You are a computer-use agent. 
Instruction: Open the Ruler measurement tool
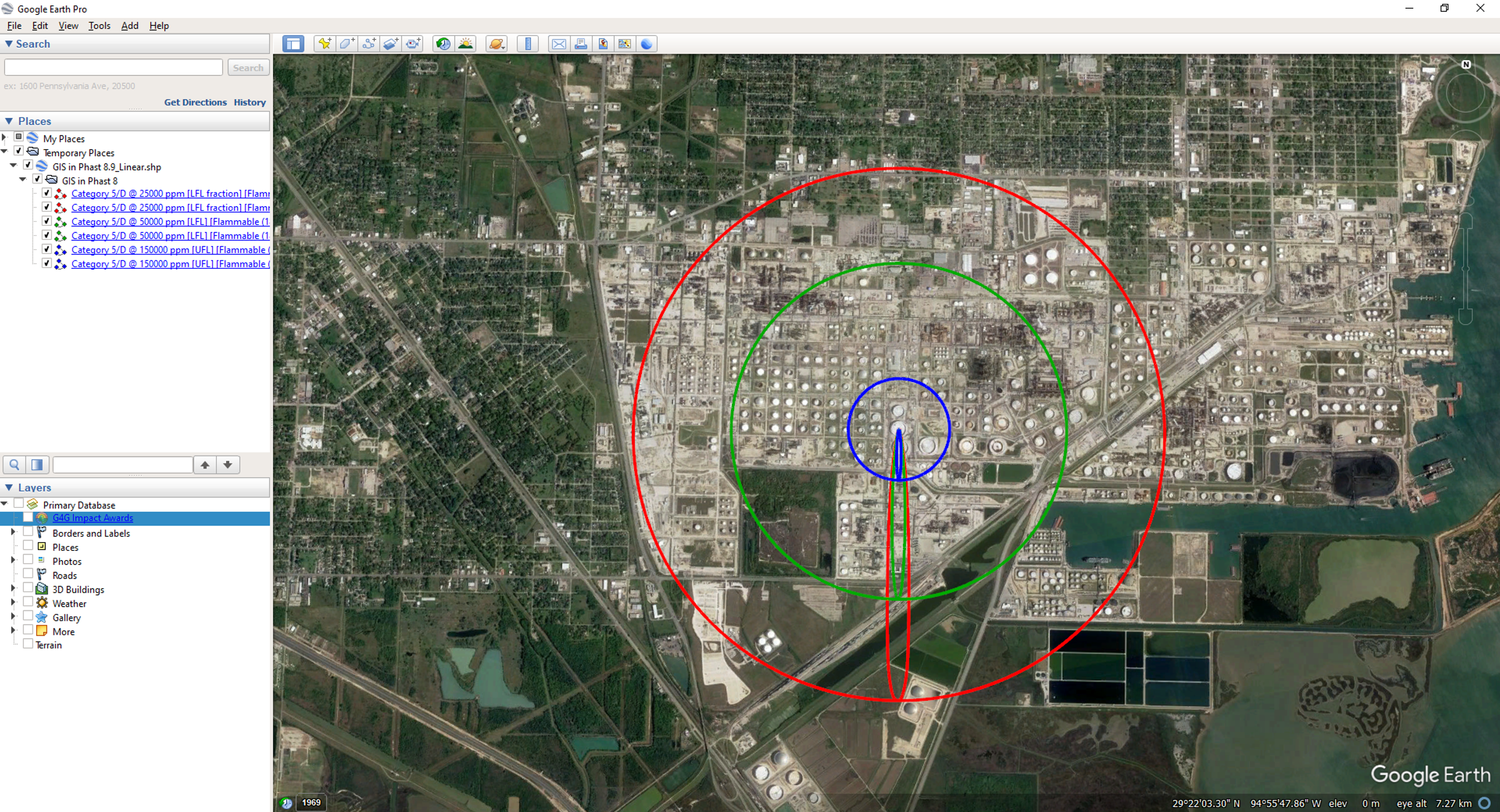pos(527,43)
